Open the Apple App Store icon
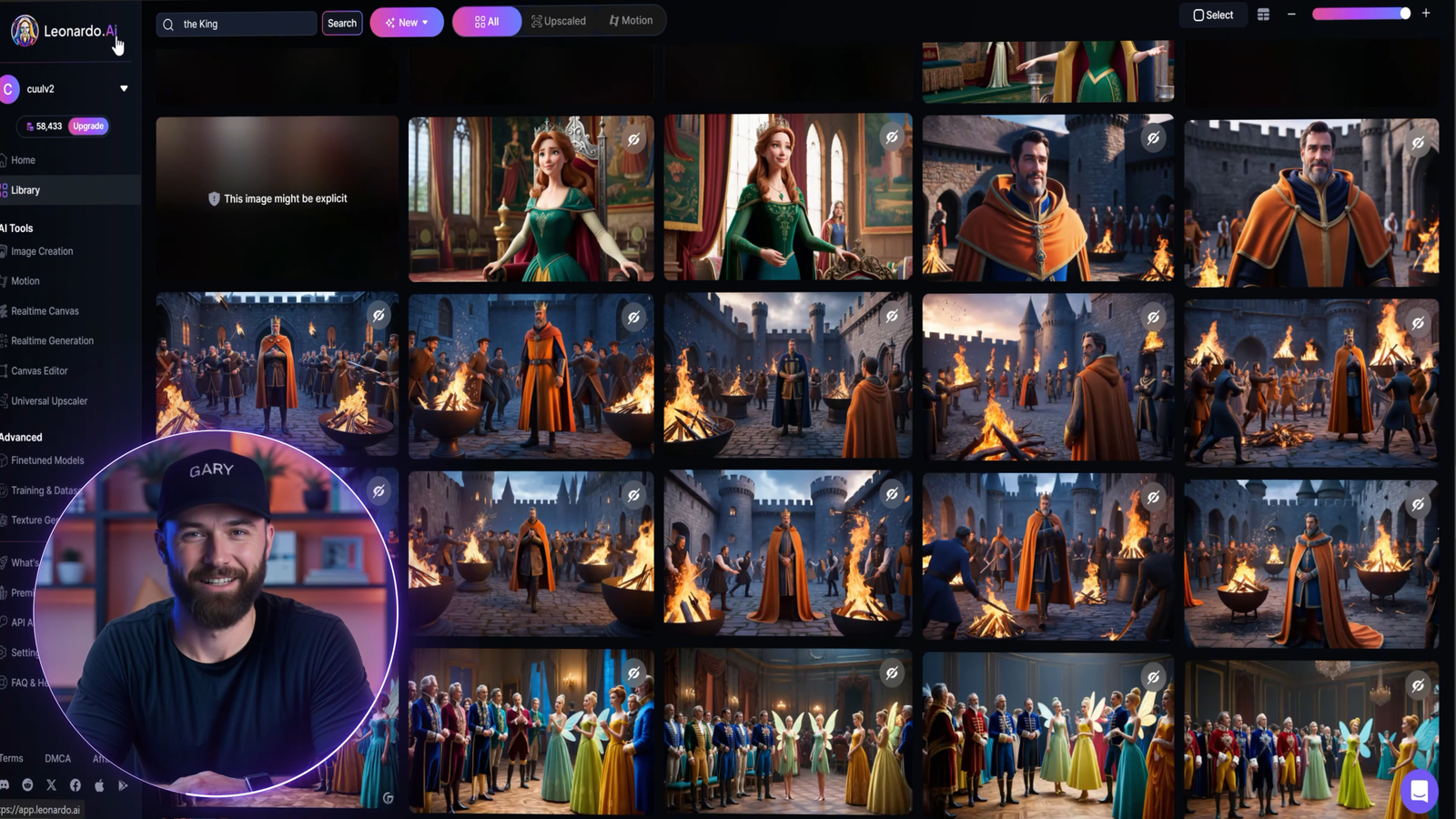1456x819 pixels. [99, 784]
